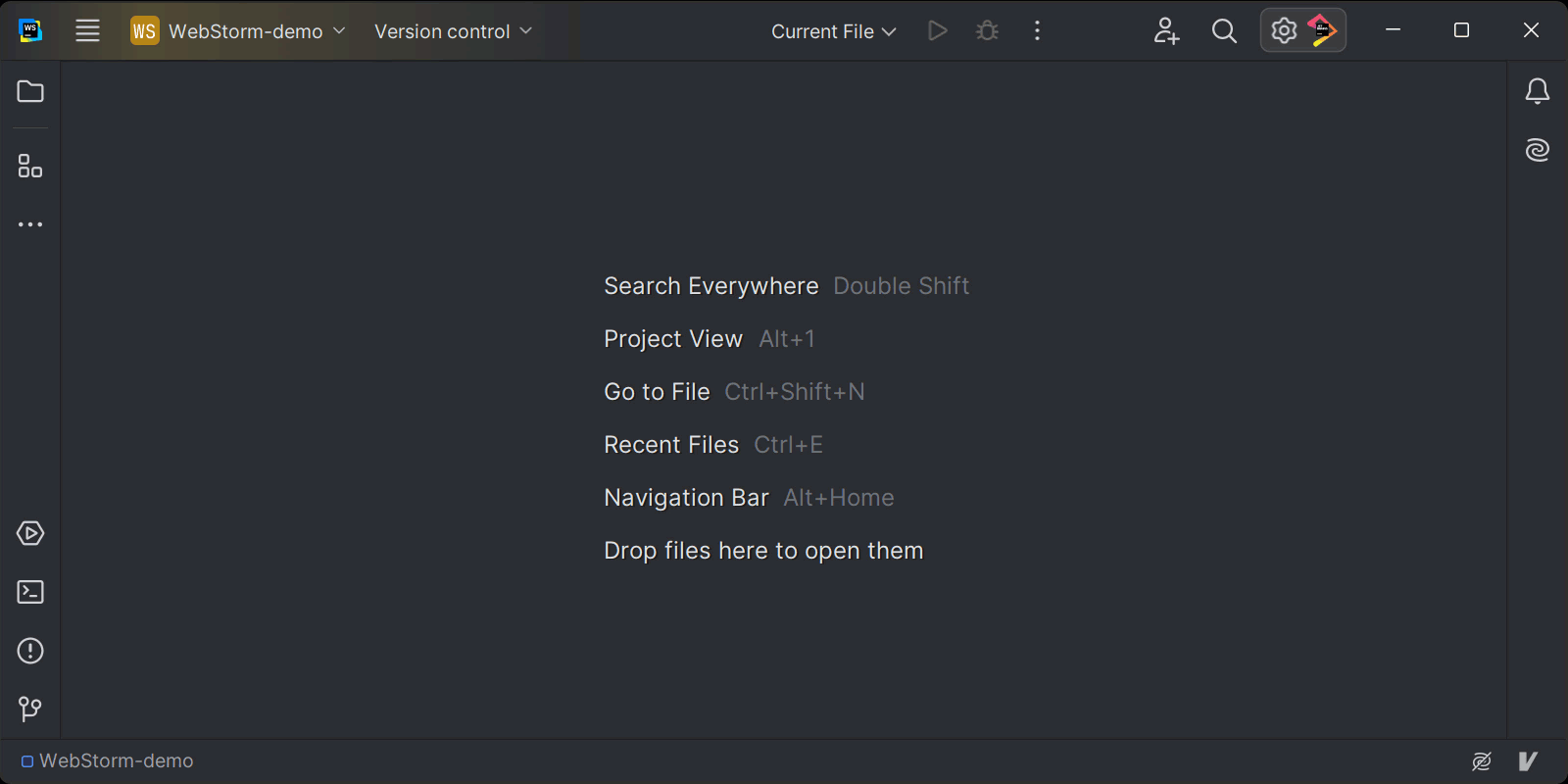Screen dimensions: 1568x784
Task: Click the Notifications bell icon
Action: 1538,91
